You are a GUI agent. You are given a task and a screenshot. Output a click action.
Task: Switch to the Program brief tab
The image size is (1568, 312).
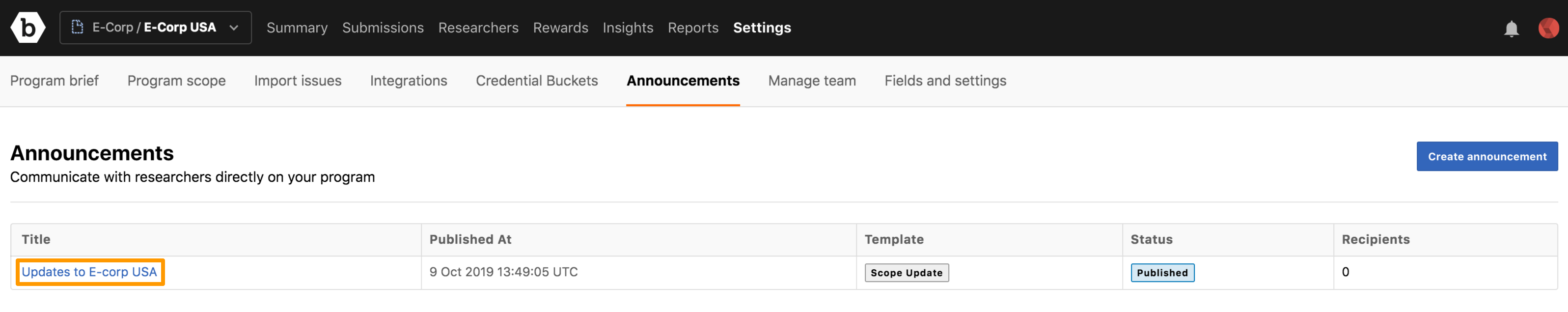[x=55, y=81]
